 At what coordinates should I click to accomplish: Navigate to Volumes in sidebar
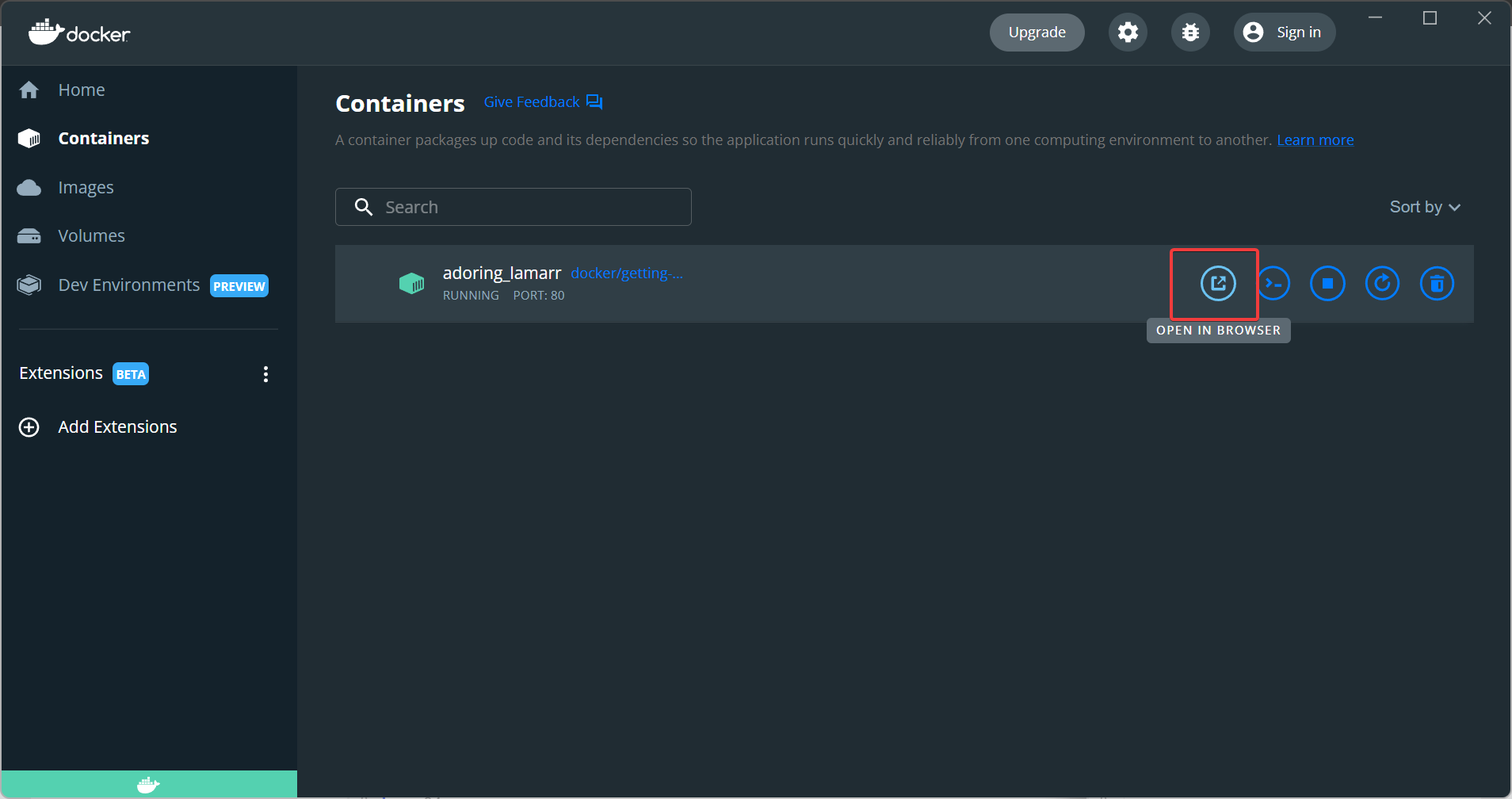pyautogui.click(x=91, y=236)
